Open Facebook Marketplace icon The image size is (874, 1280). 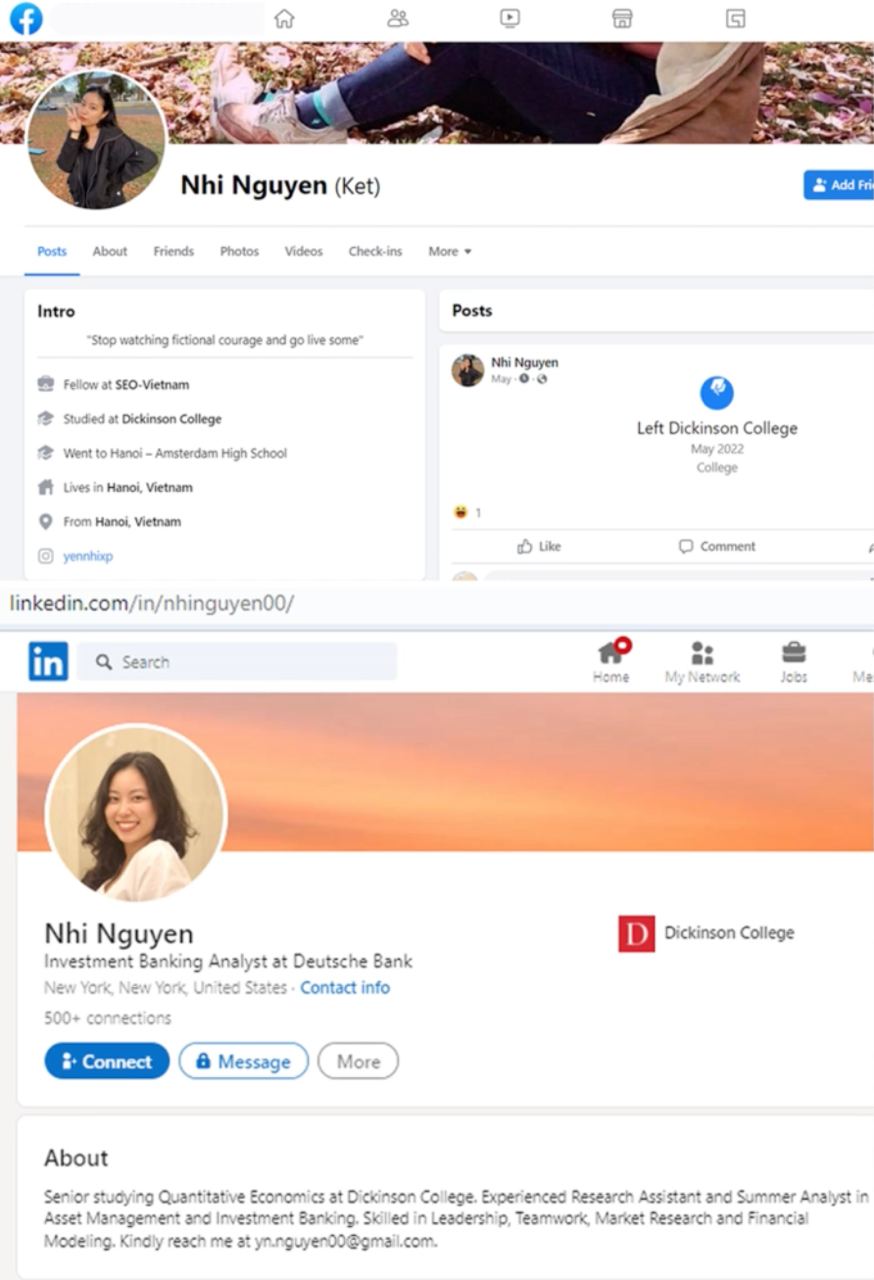click(622, 18)
